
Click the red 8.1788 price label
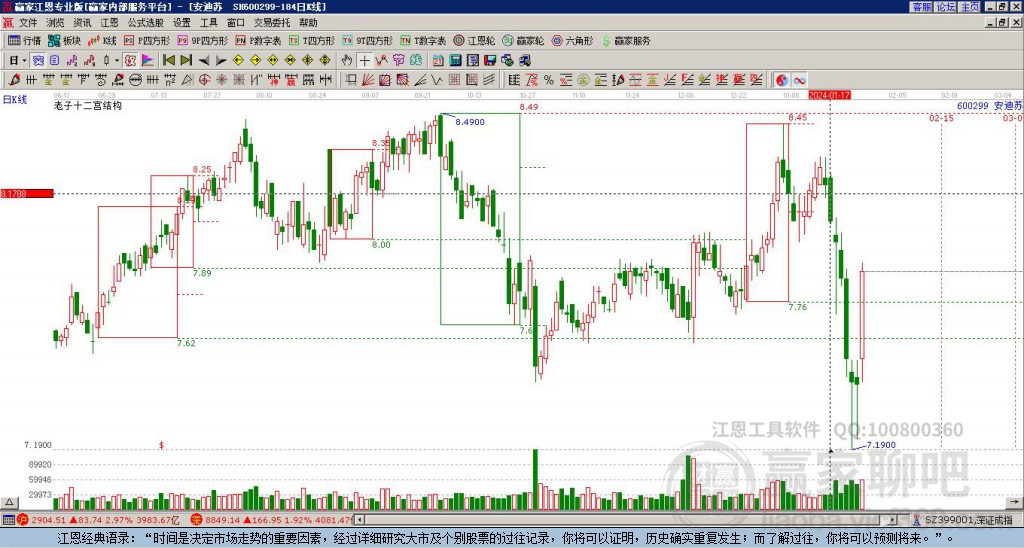tap(26, 193)
